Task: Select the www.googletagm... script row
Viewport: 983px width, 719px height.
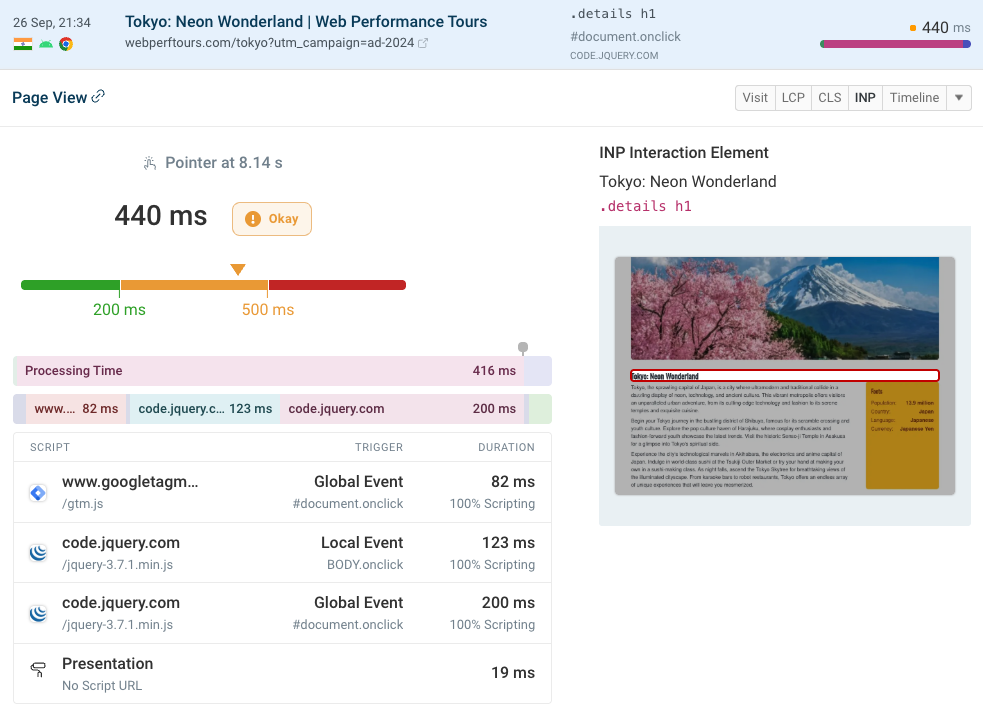Action: point(282,492)
